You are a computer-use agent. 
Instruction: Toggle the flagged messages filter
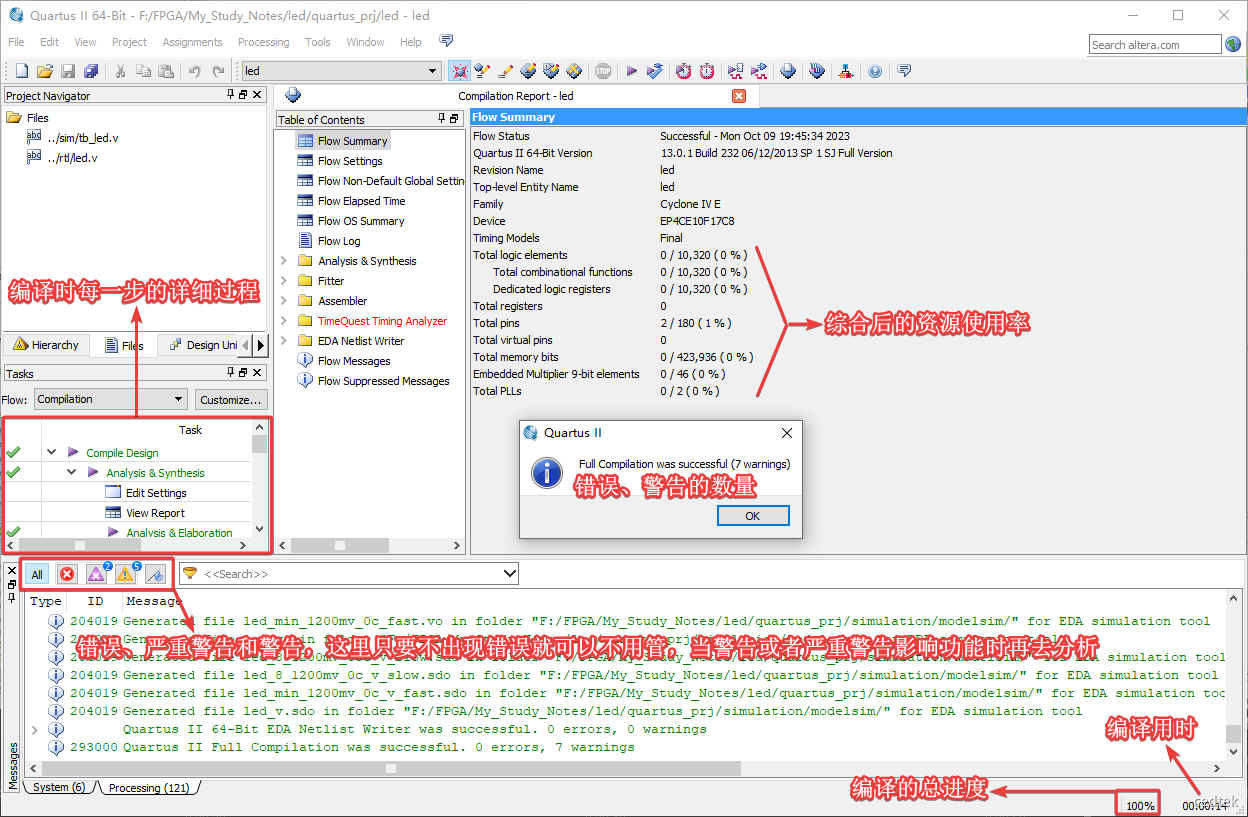[x=155, y=574]
